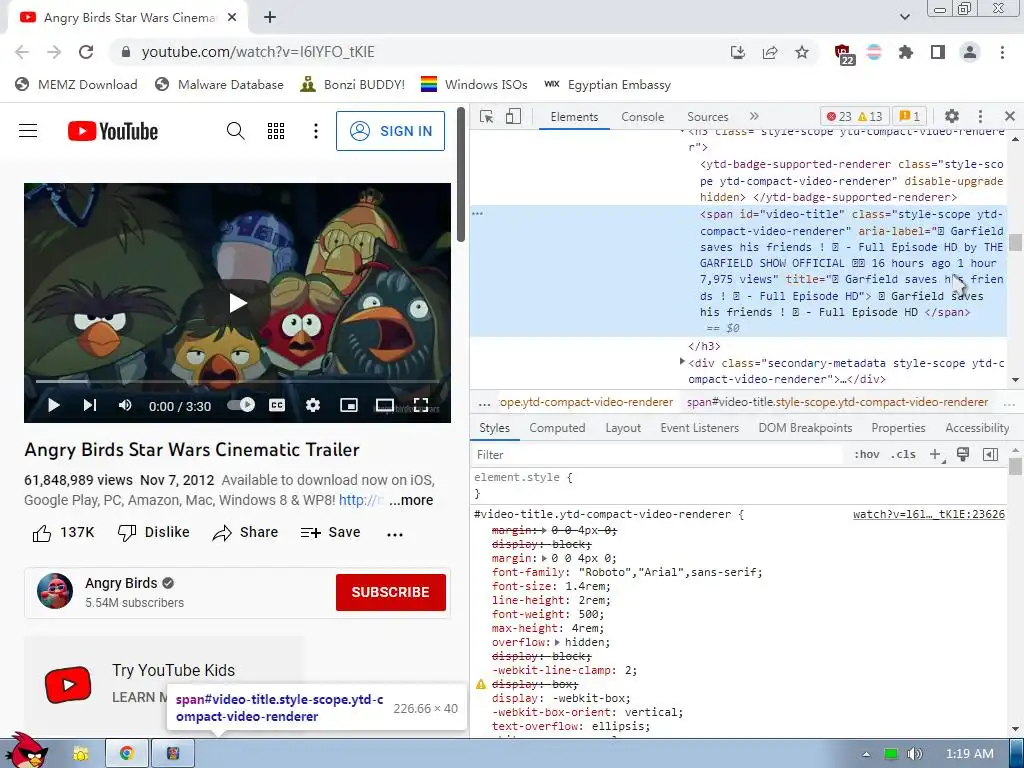This screenshot has height=768, width=1024.
Task: Click the install/download page icon in address bar
Action: click(x=738, y=52)
